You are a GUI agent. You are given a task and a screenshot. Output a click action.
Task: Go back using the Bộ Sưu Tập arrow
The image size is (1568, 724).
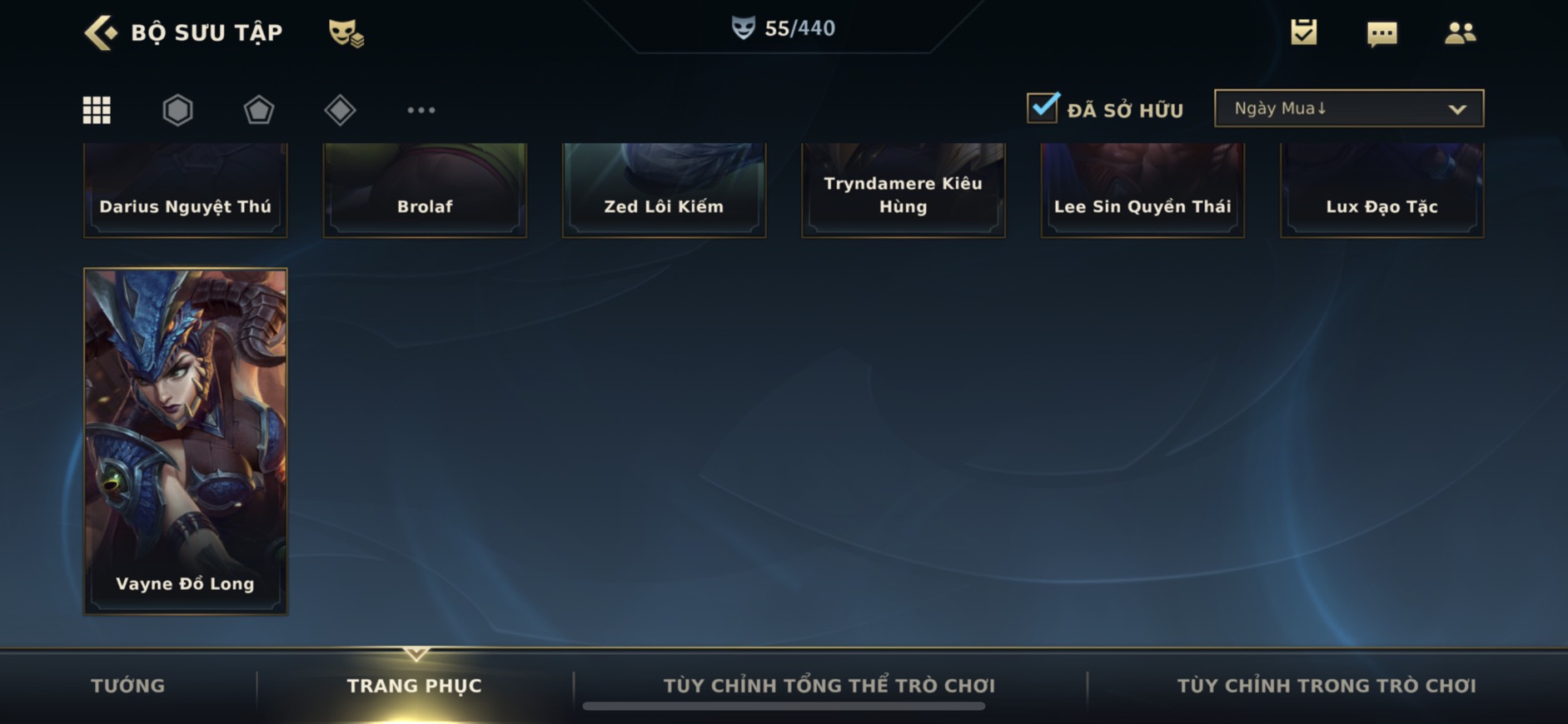pos(102,32)
